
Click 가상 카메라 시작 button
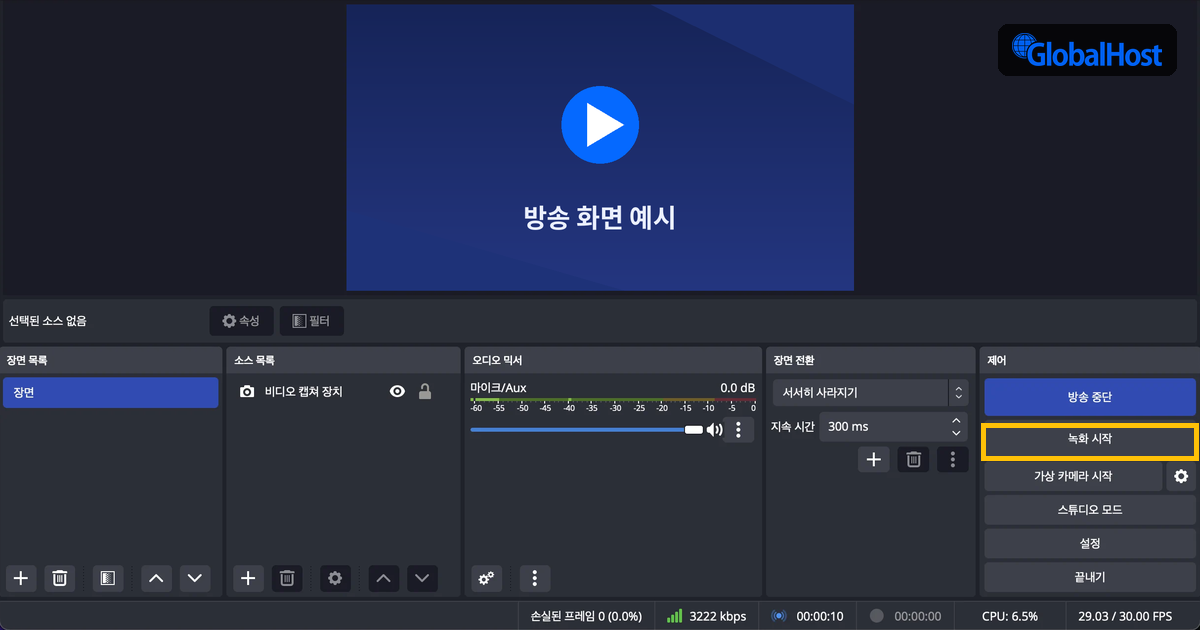pyautogui.click(x=1073, y=476)
